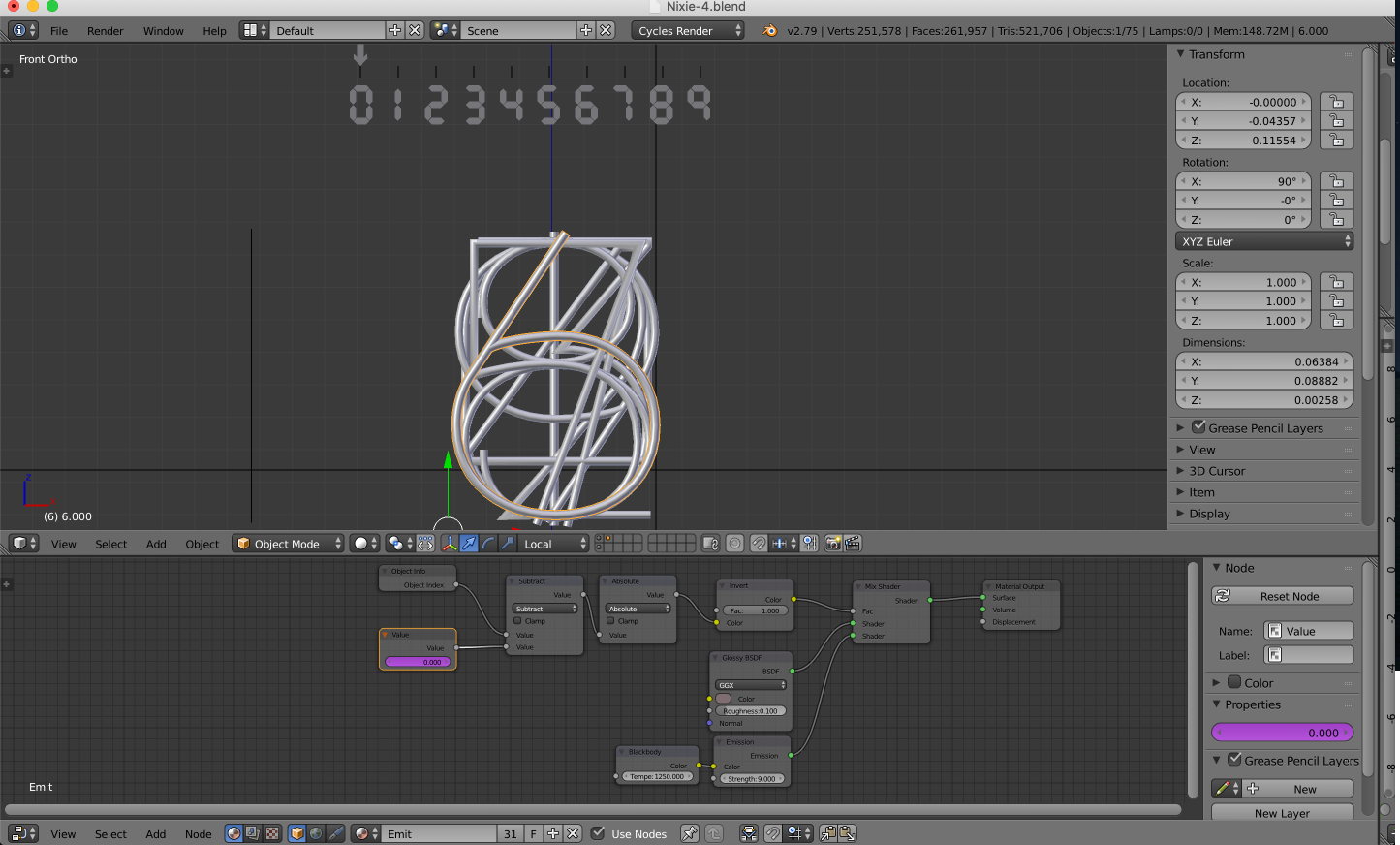Click the Snap magnet icon in the 3D header
Viewport: 1400px width, 845px height.
pyautogui.click(x=759, y=544)
